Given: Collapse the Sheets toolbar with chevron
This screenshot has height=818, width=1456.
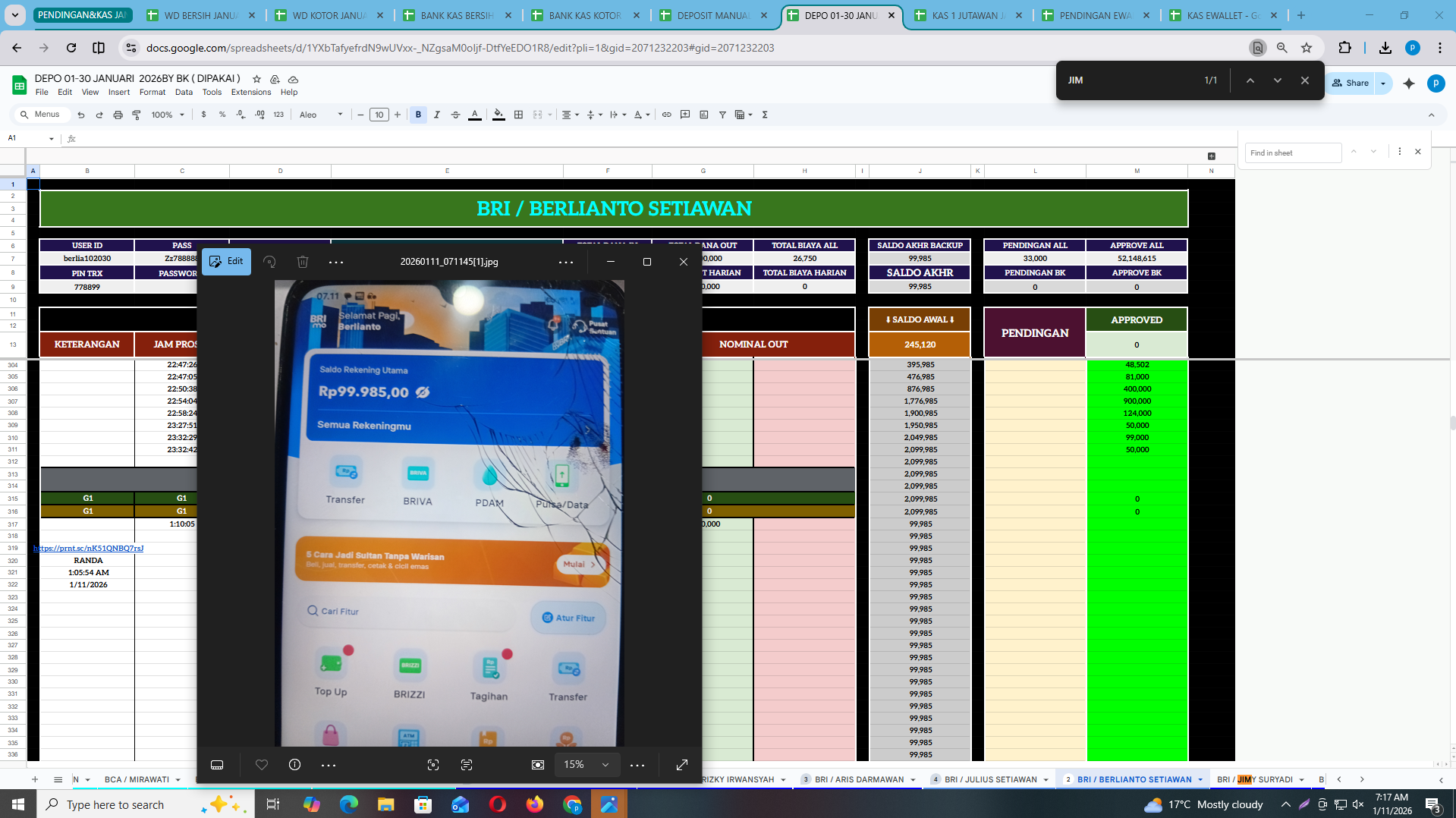Looking at the screenshot, I should (x=1432, y=115).
